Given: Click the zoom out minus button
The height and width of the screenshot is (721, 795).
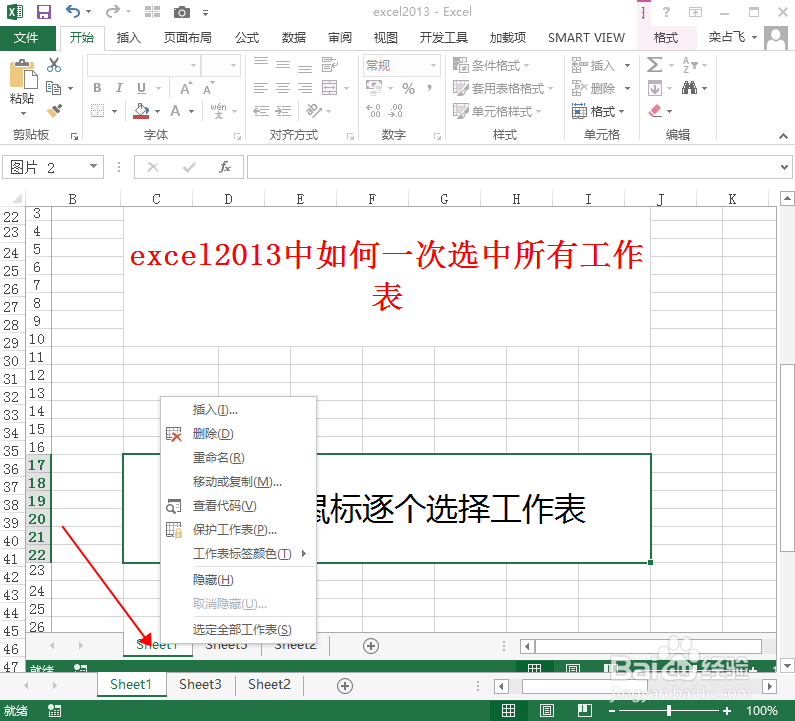Looking at the screenshot, I should pos(612,710).
